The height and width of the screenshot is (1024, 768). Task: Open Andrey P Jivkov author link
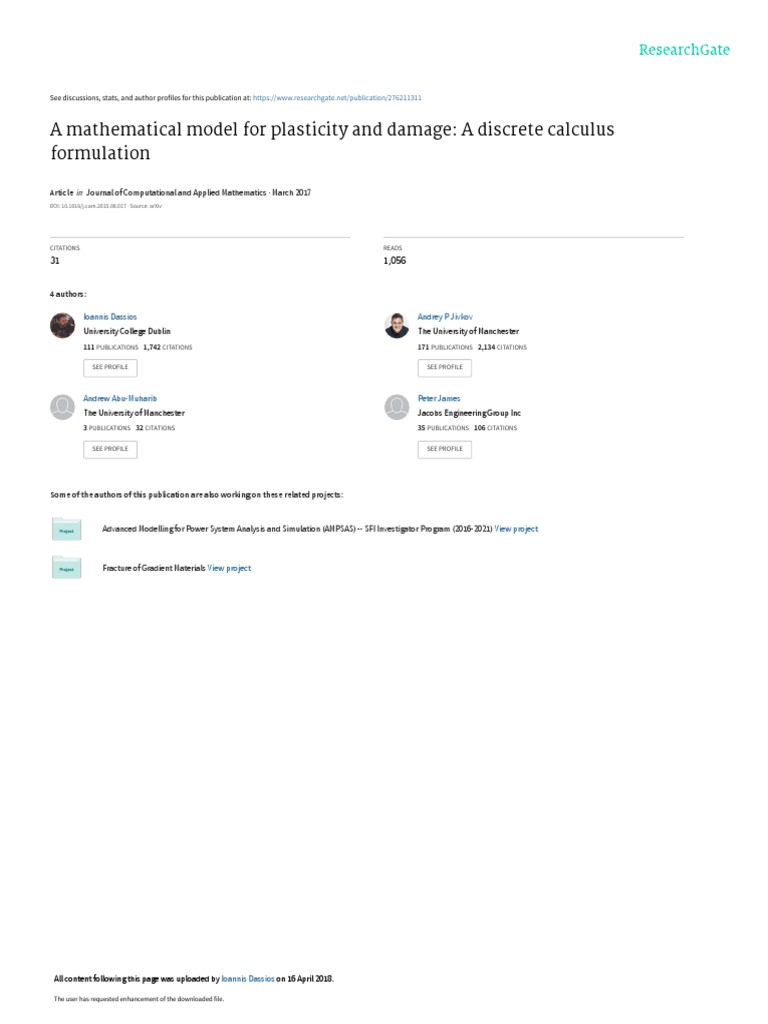[x=444, y=316]
